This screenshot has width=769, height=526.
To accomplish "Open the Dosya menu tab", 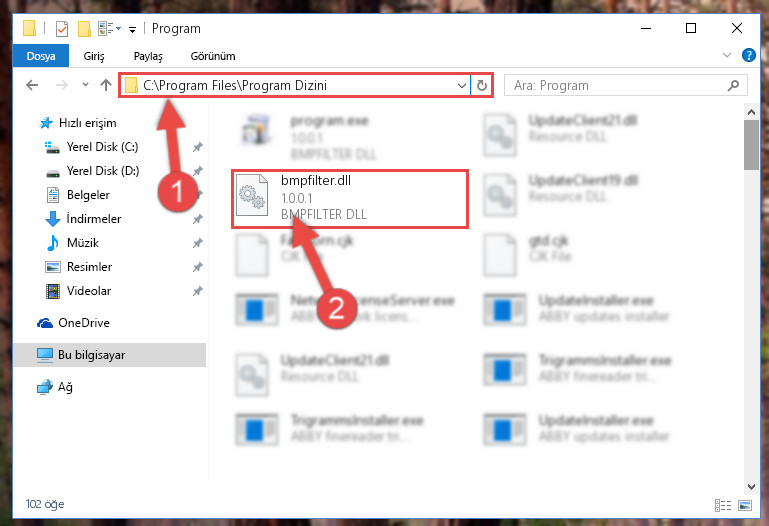I will [x=41, y=56].
